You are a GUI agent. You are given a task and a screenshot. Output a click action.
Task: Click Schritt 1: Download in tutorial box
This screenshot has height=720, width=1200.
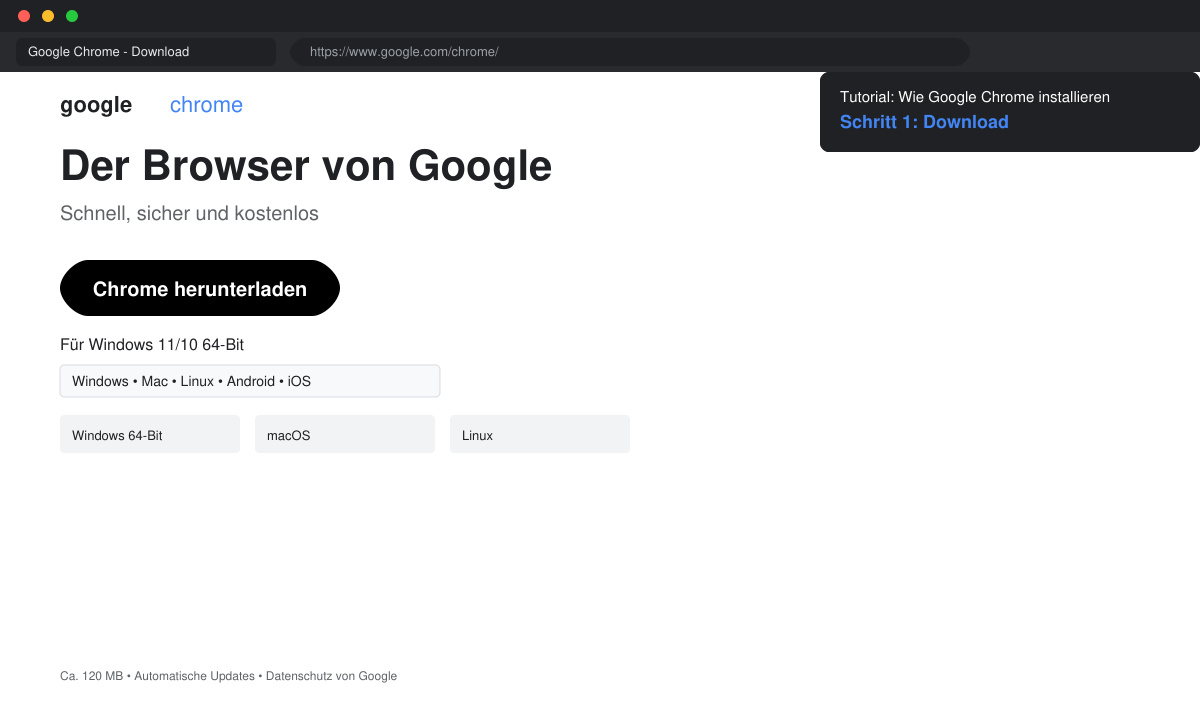click(x=924, y=122)
